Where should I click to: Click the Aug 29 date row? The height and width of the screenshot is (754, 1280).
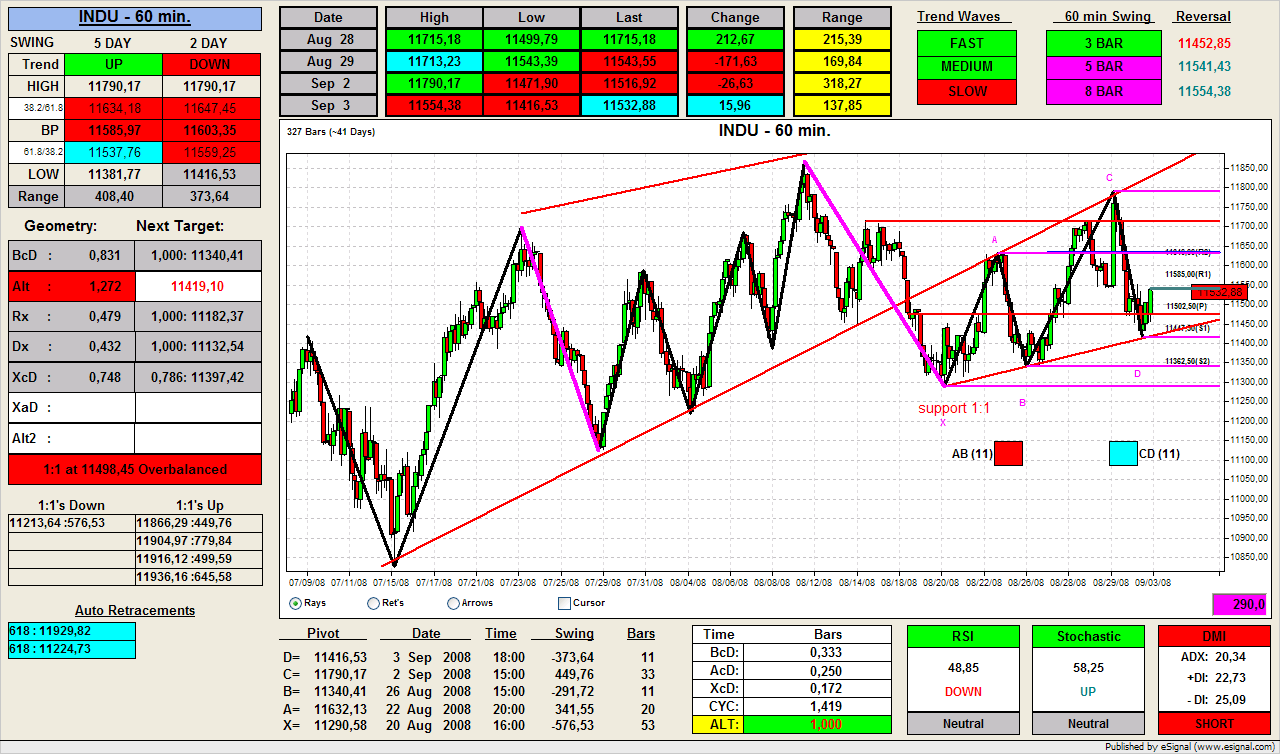[328, 62]
